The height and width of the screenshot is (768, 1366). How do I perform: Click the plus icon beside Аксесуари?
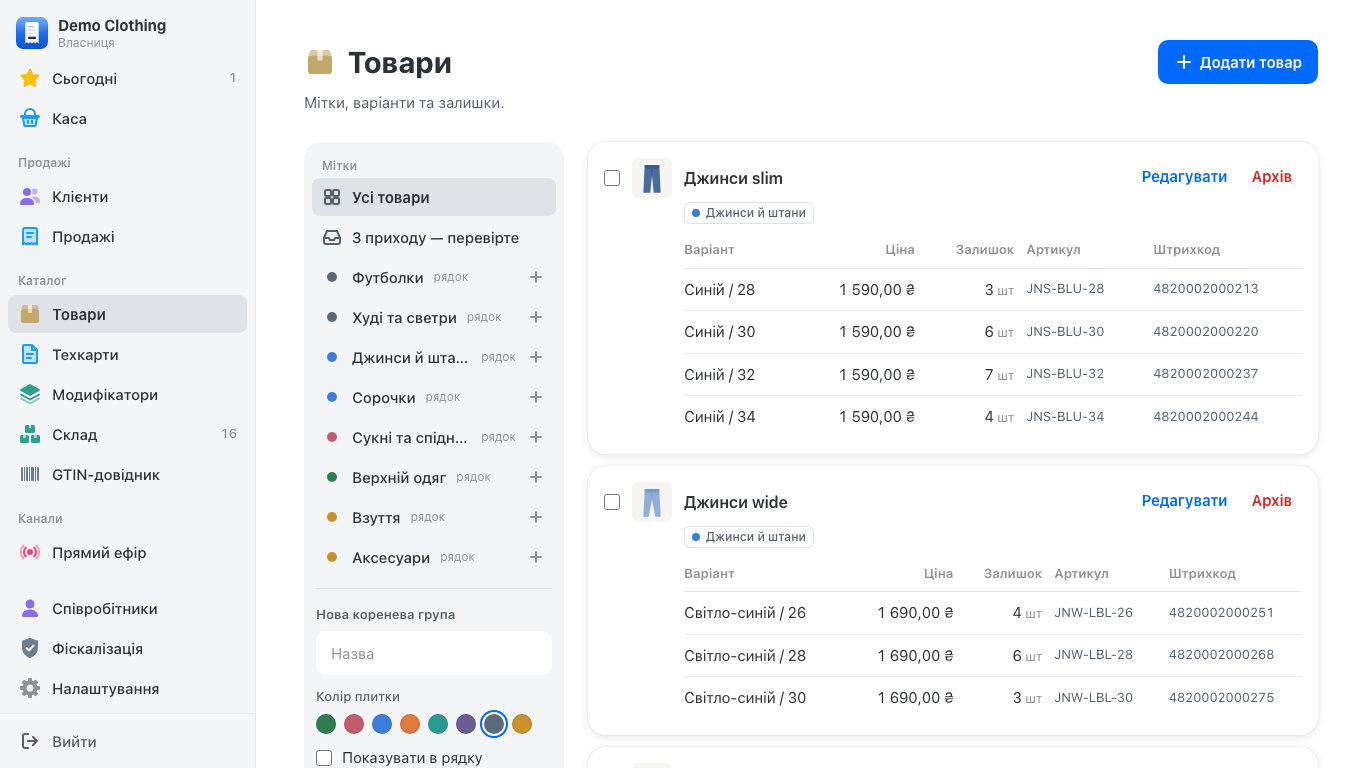(x=536, y=557)
